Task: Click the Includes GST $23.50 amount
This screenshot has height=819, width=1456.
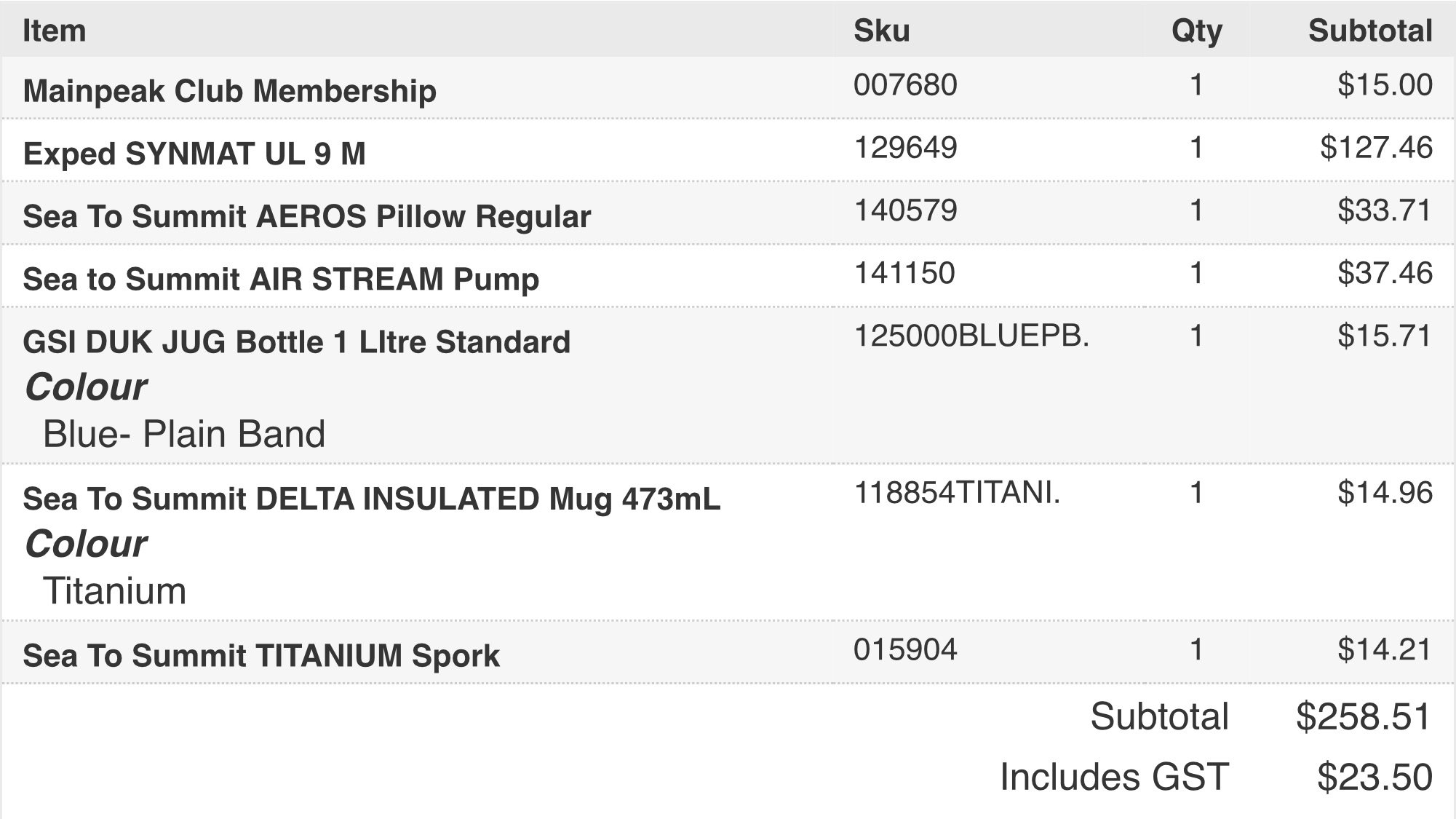Action: coord(1375,777)
